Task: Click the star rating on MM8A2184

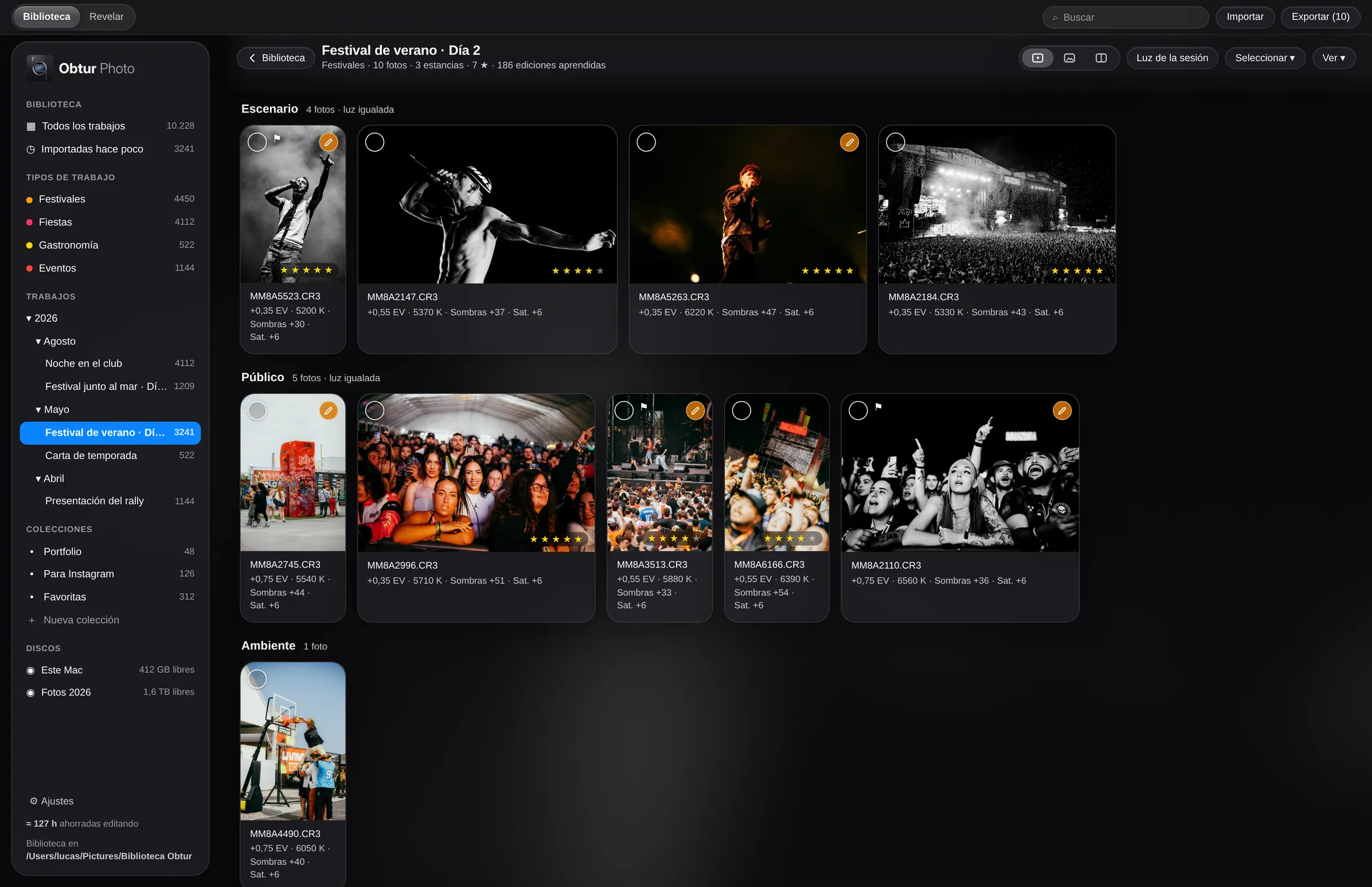Action: (1077, 271)
